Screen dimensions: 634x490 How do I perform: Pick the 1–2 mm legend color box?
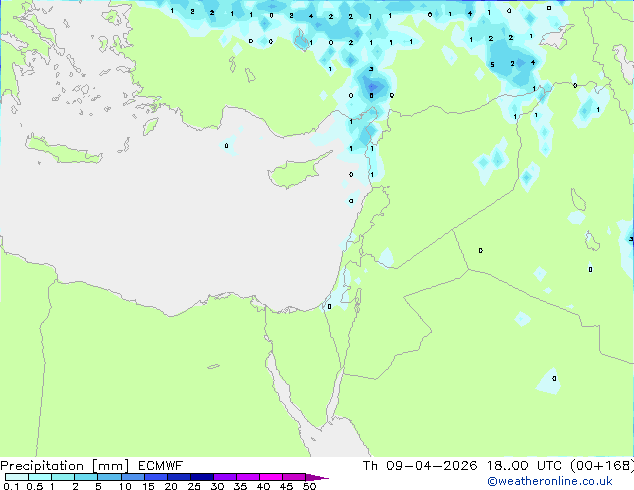point(63,477)
